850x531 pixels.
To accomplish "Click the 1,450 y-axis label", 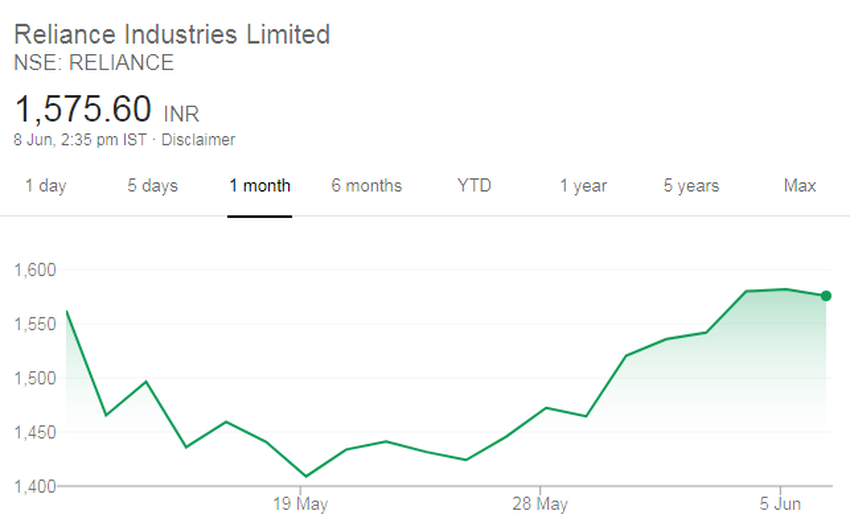I will 35,432.
